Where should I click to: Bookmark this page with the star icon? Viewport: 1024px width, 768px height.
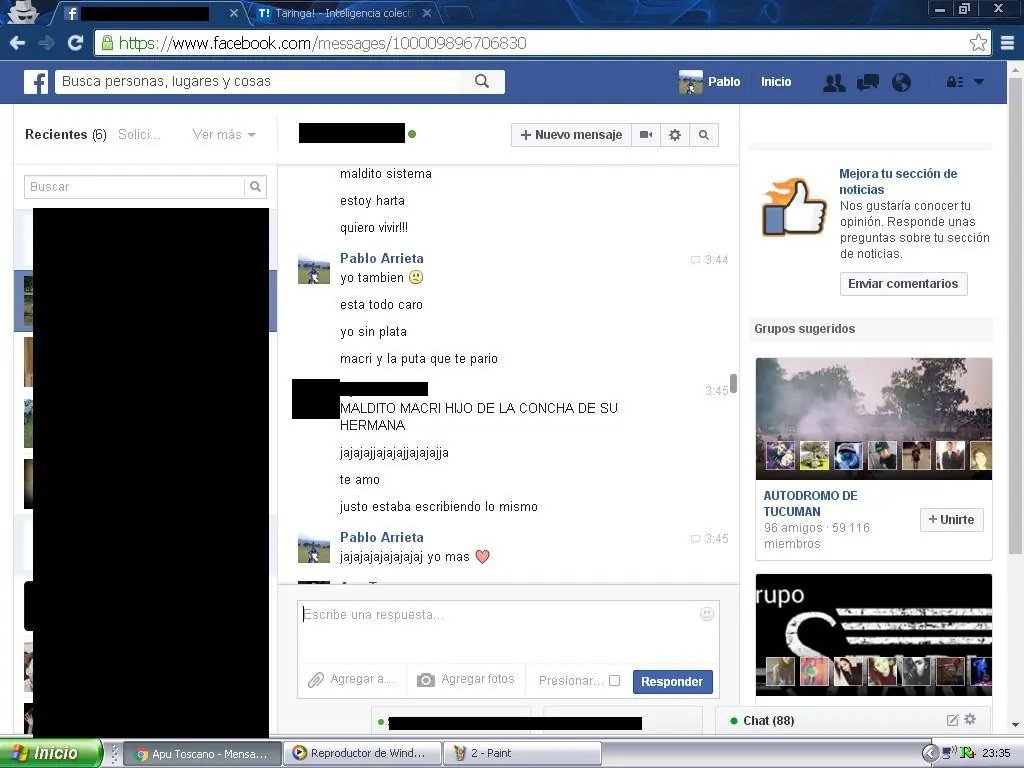[x=978, y=43]
